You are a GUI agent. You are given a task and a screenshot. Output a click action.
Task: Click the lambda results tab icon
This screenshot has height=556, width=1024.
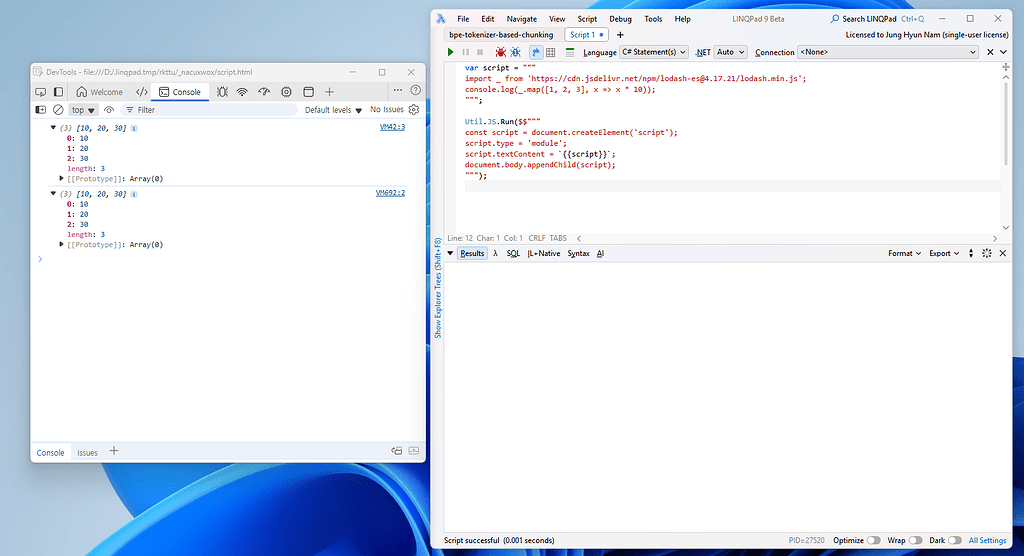pos(496,253)
